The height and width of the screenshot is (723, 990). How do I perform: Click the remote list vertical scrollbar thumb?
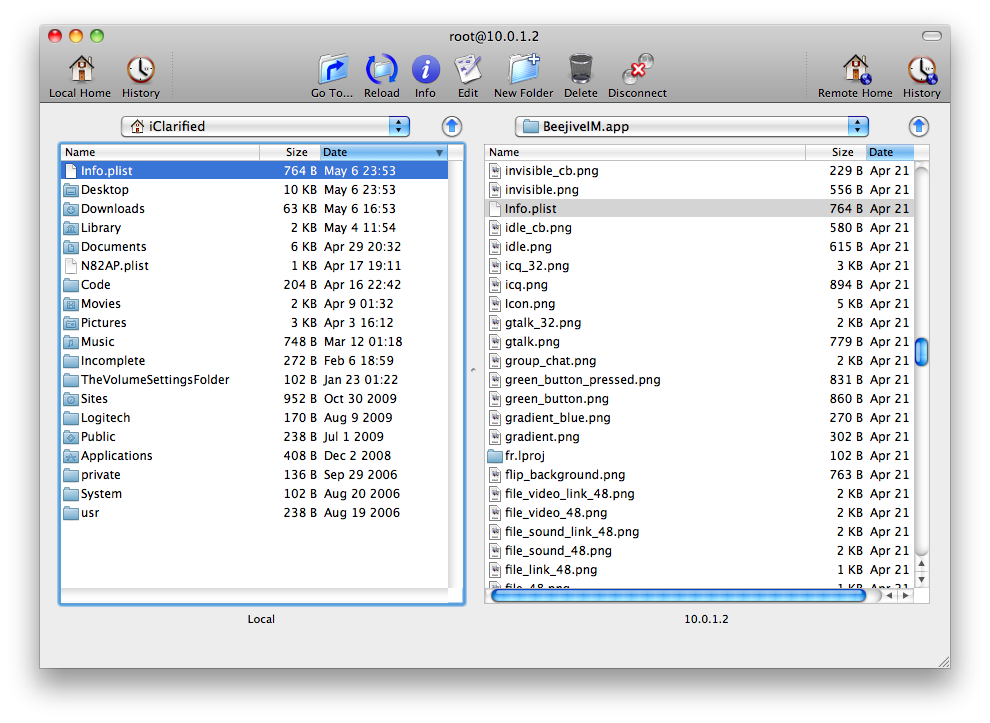(x=921, y=352)
